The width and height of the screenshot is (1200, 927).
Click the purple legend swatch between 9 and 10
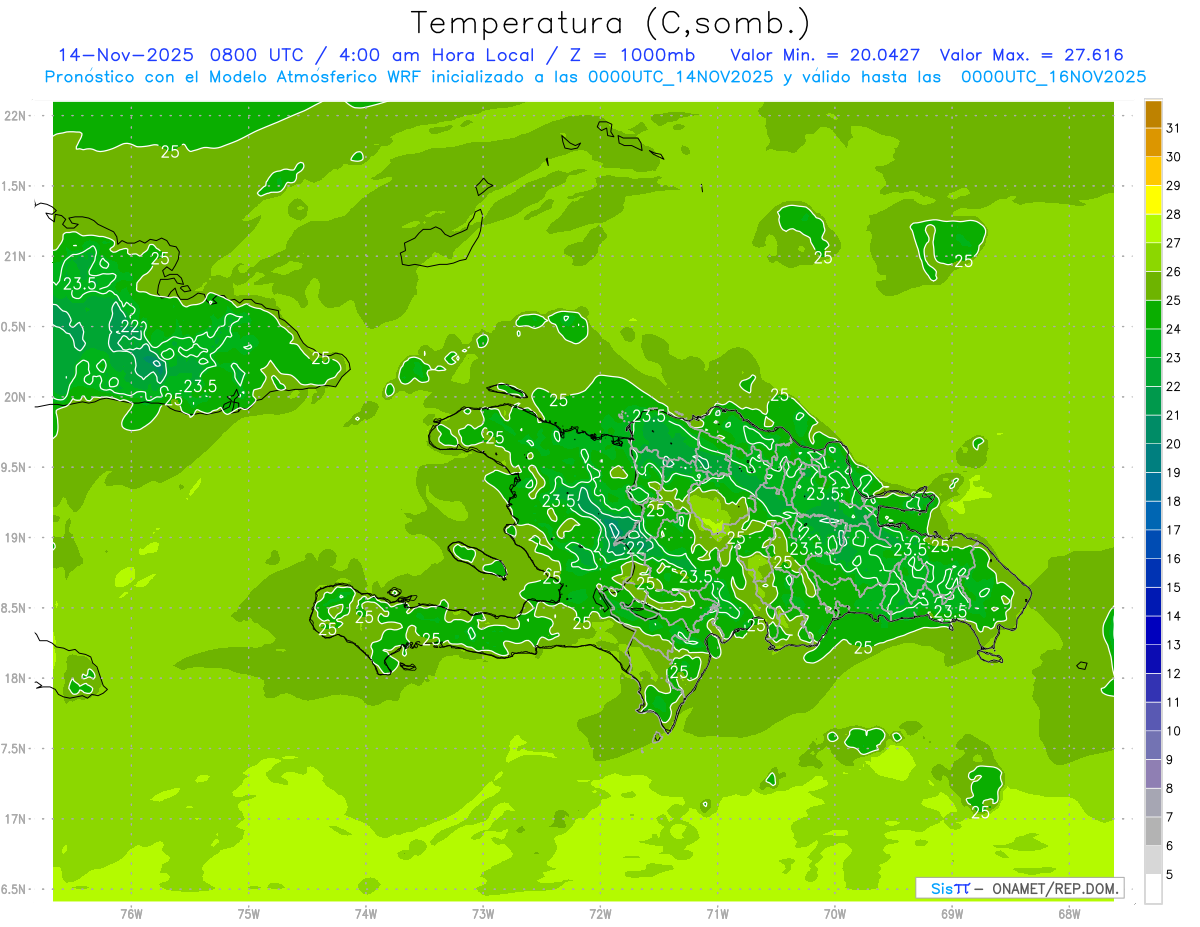pos(1153,745)
